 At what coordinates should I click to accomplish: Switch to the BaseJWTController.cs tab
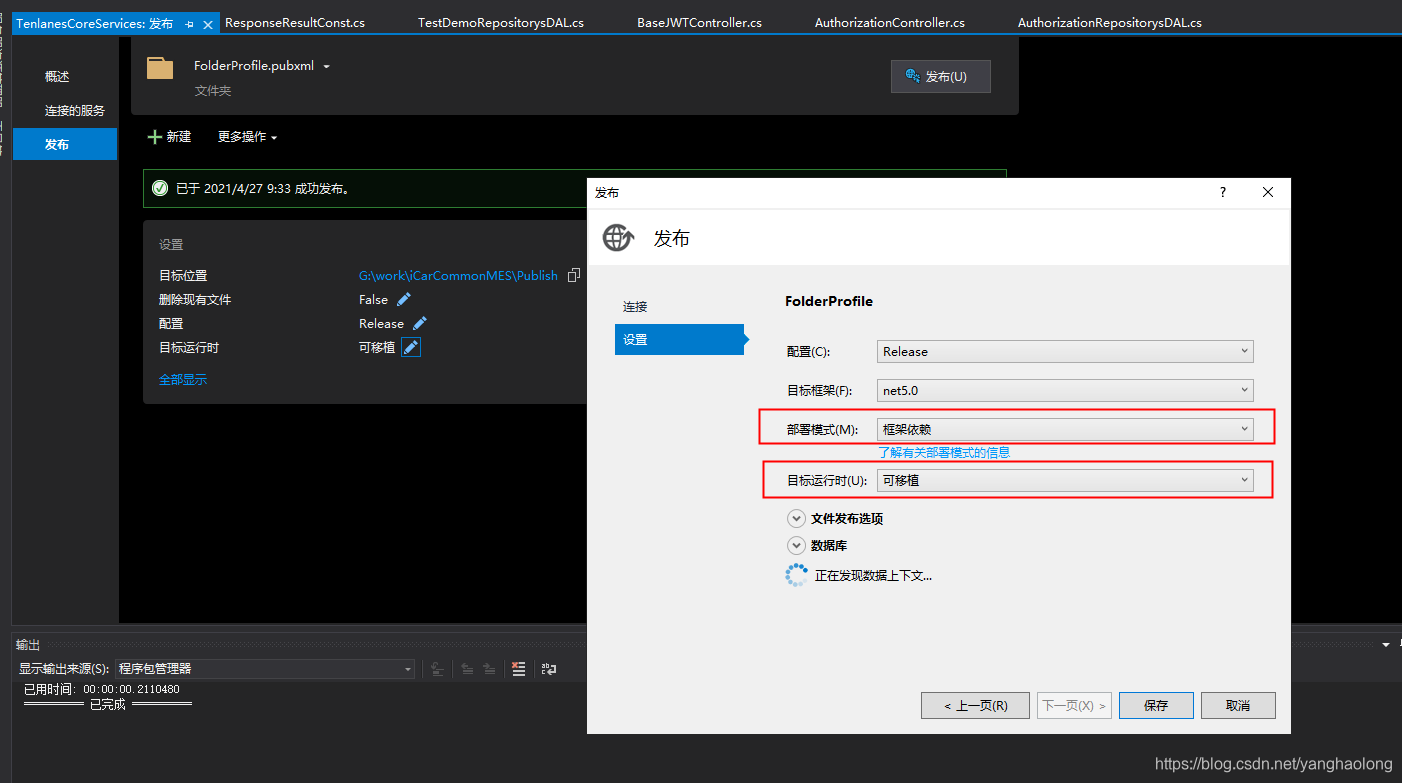(x=699, y=21)
